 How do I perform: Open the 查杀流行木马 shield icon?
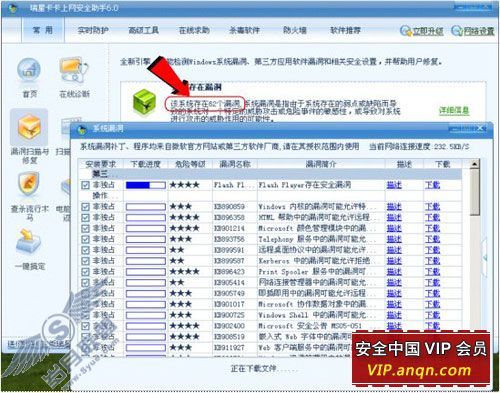tap(29, 183)
